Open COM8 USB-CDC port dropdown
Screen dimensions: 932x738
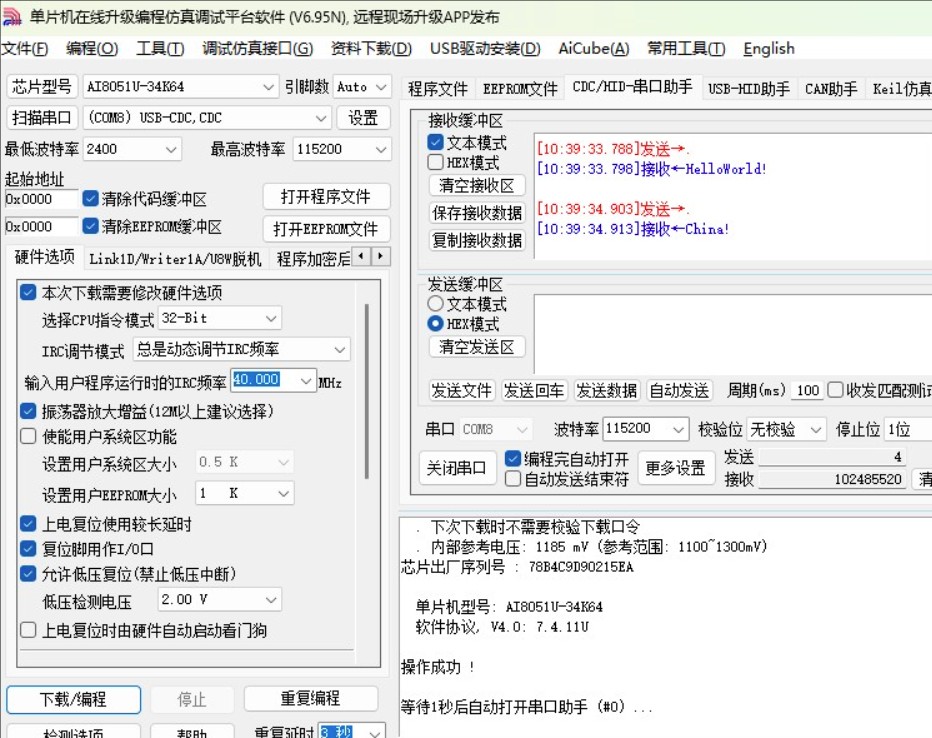pyautogui.click(x=206, y=118)
